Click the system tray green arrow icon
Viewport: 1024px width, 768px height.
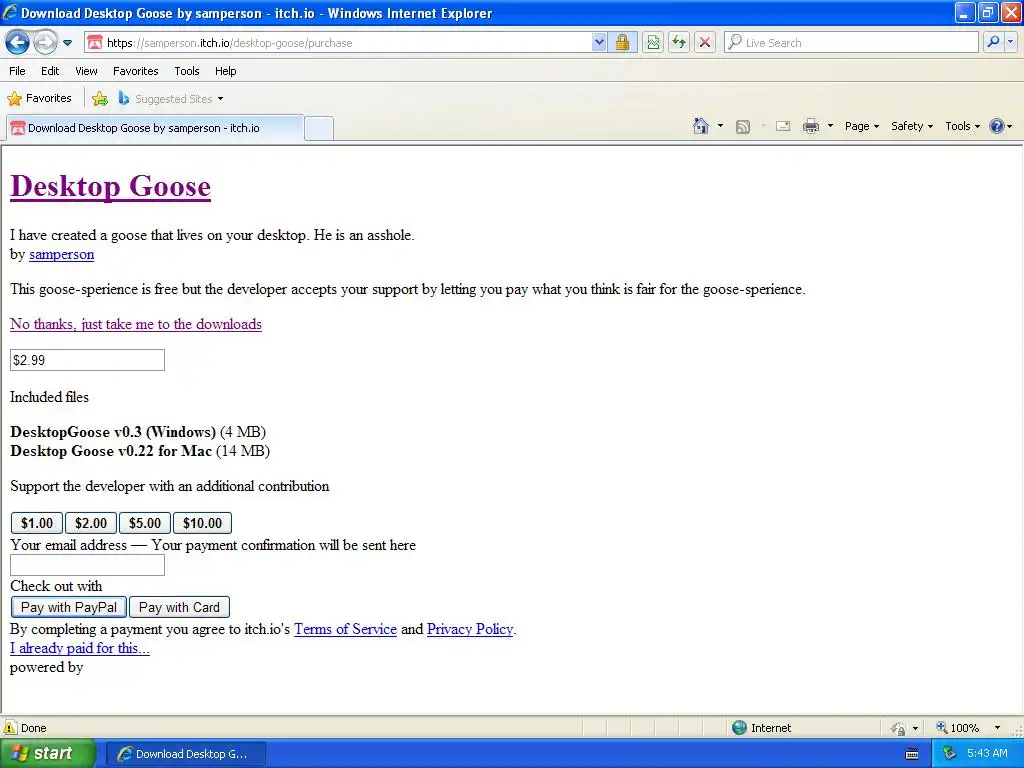950,754
